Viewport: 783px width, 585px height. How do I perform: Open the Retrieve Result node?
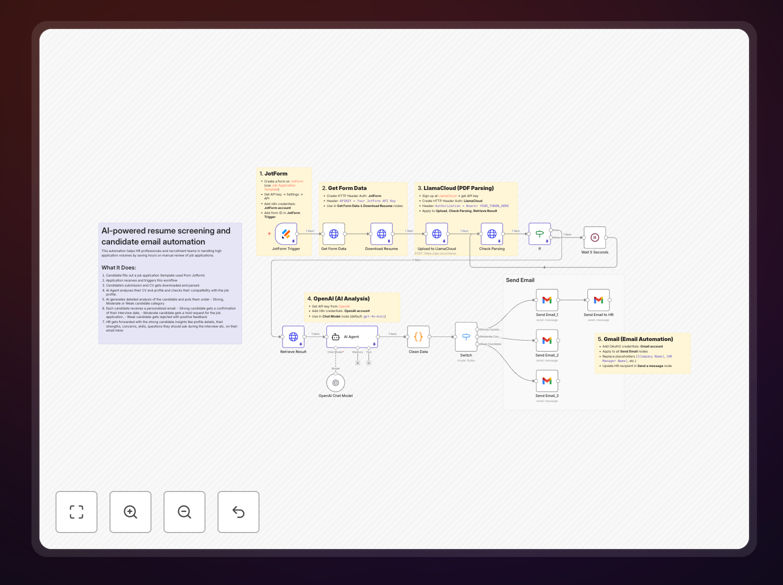(x=293, y=337)
